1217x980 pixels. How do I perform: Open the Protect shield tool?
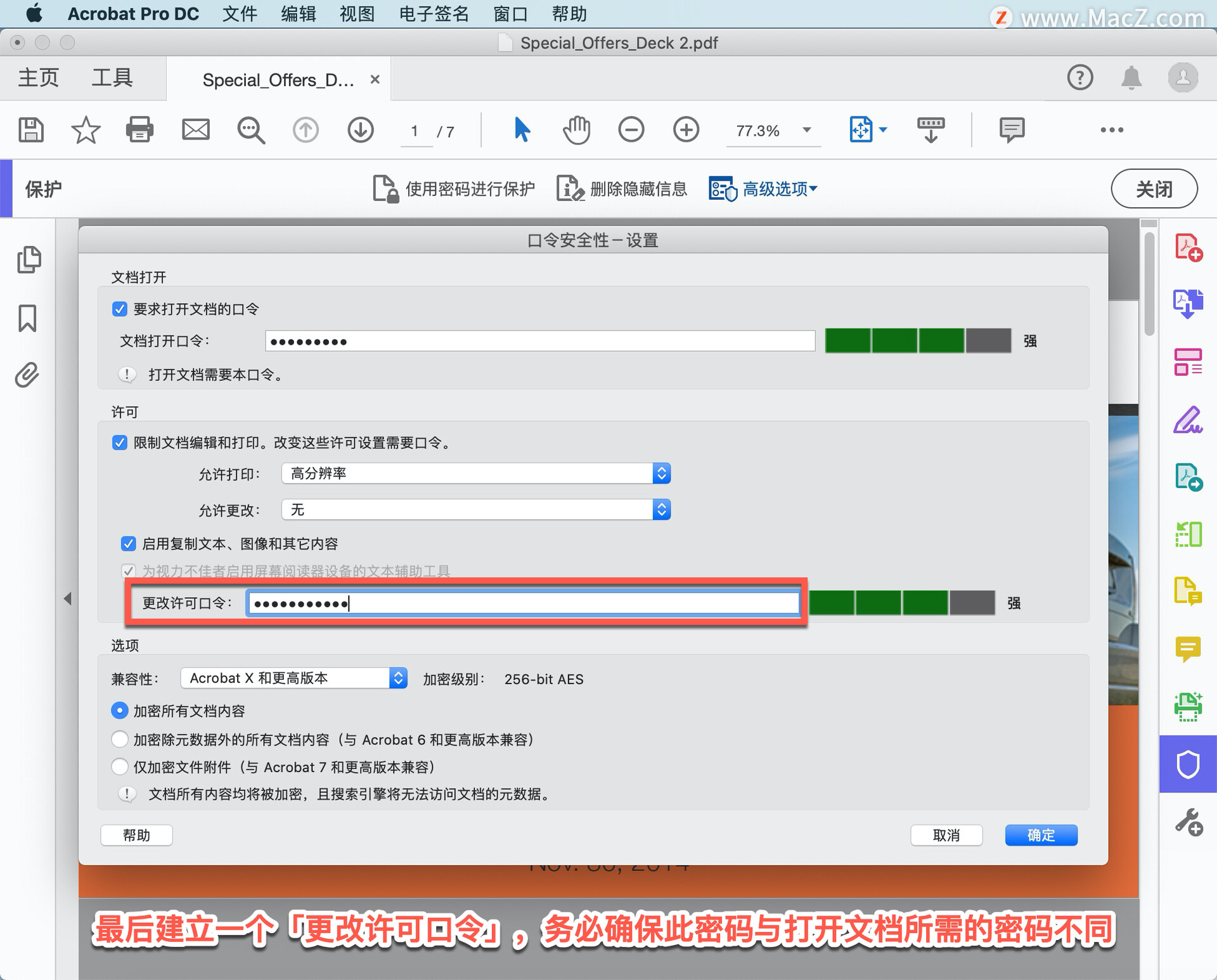(x=1188, y=764)
